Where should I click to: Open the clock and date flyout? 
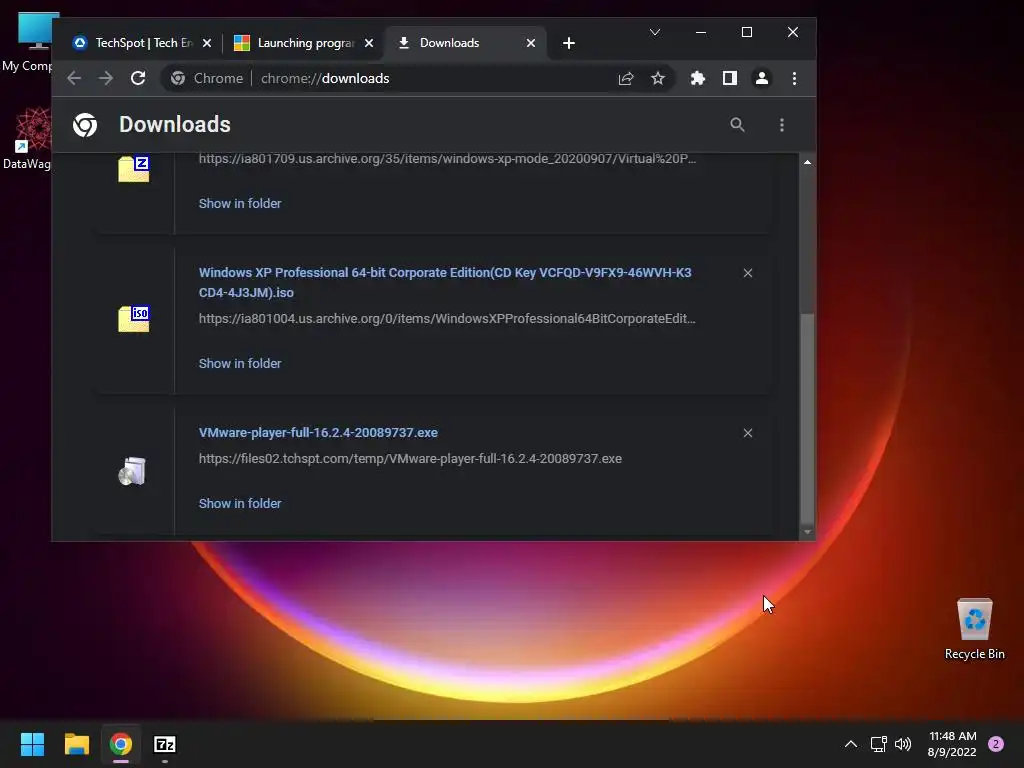(952, 744)
